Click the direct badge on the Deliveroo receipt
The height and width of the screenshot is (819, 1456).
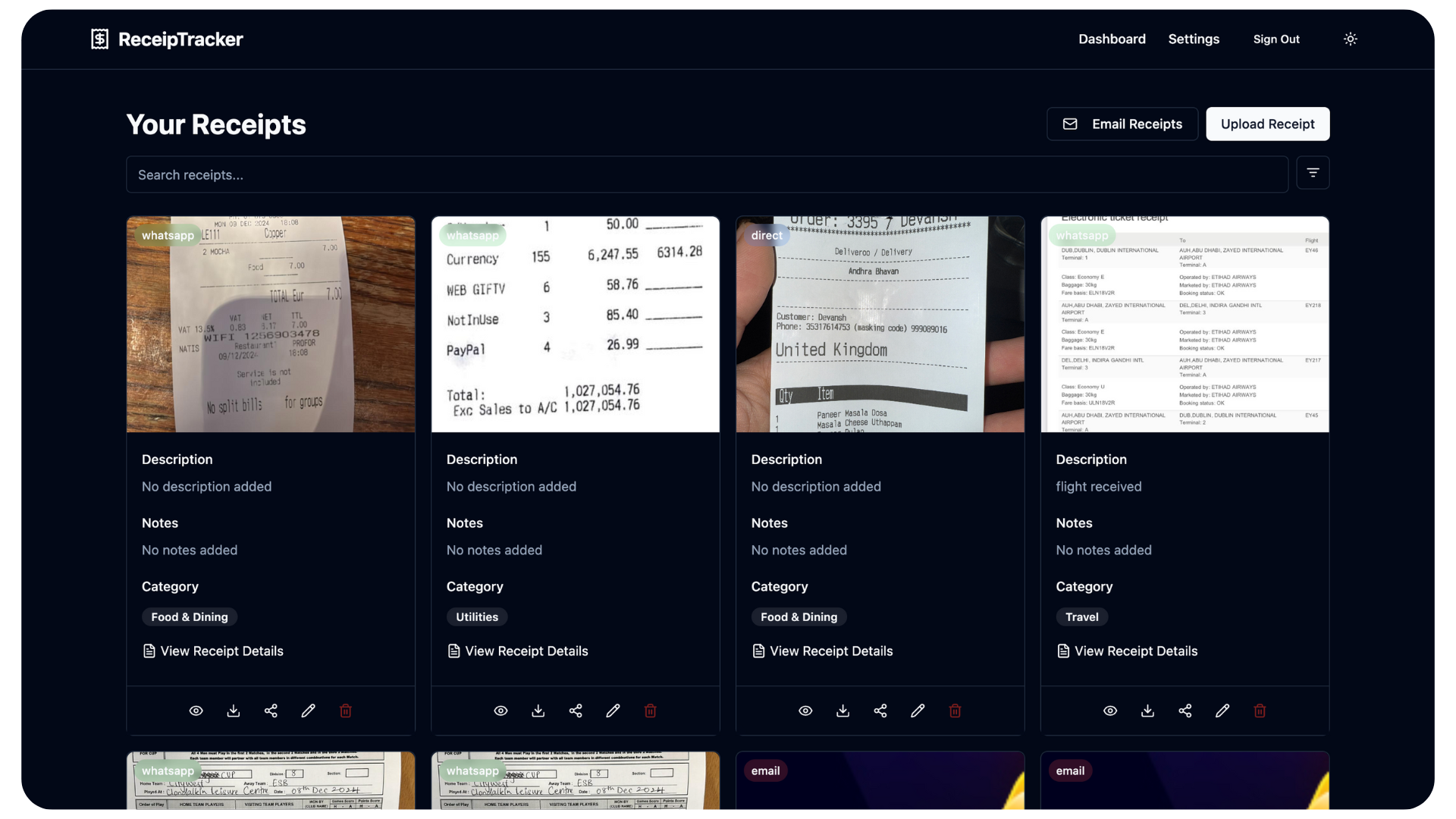click(x=767, y=235)
